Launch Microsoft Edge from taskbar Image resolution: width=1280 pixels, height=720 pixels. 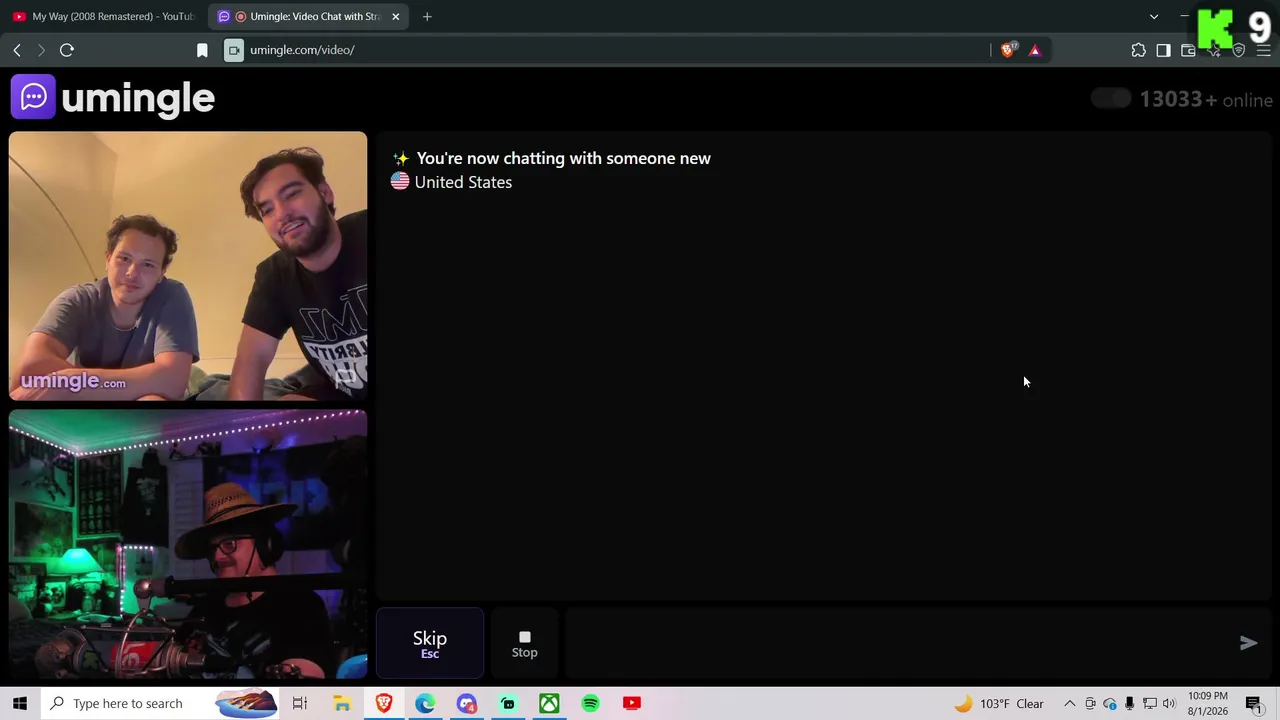(x=425, y=703)
